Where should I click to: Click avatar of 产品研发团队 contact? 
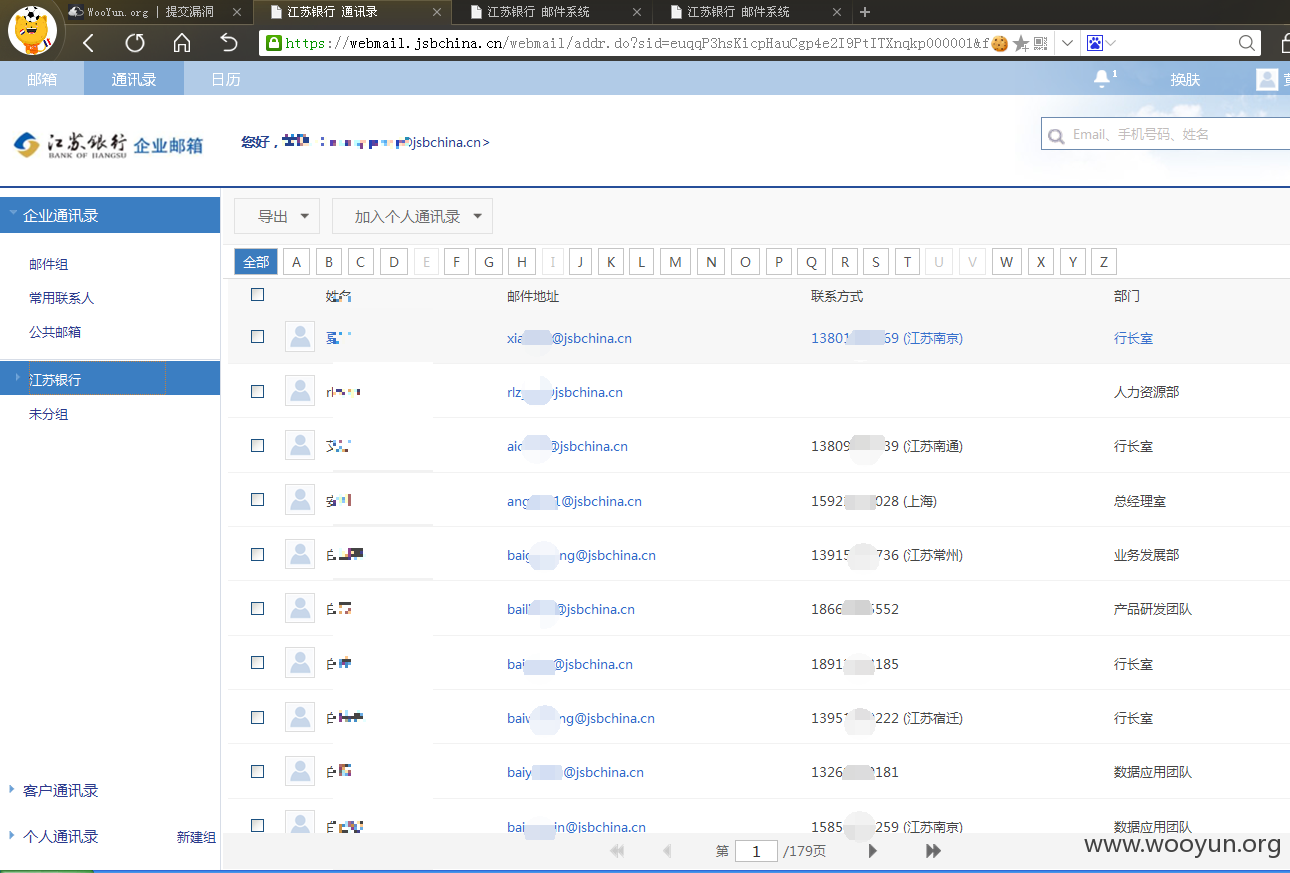(x=300, y=608)
